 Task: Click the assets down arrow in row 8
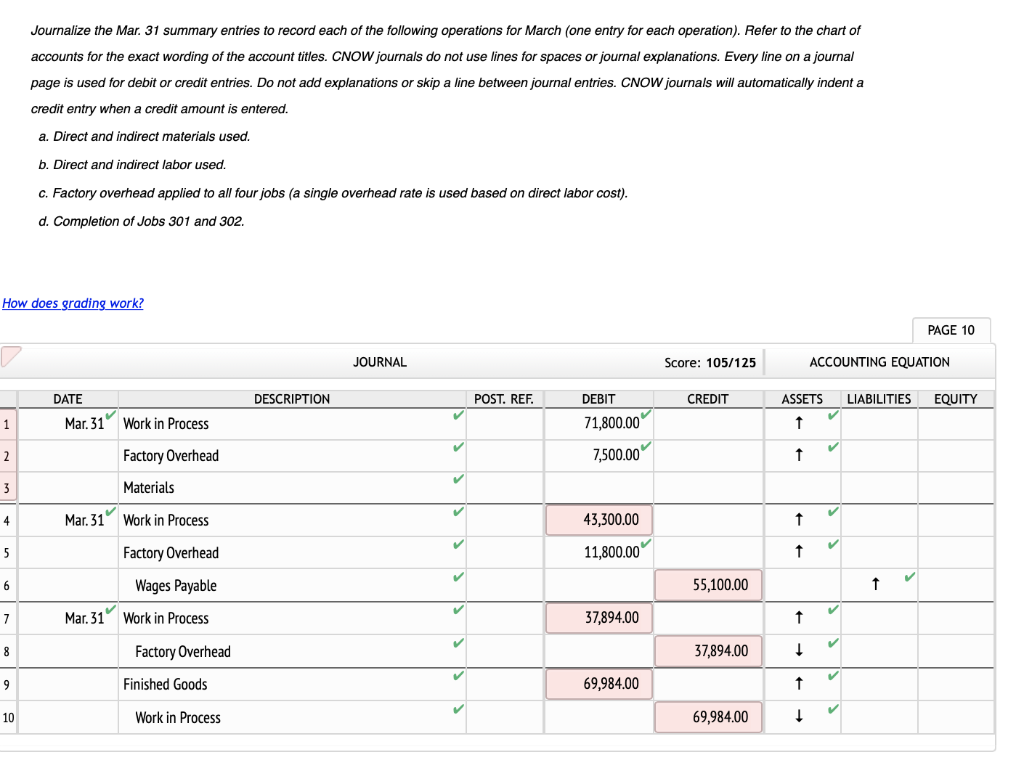(x=799, y=650)
